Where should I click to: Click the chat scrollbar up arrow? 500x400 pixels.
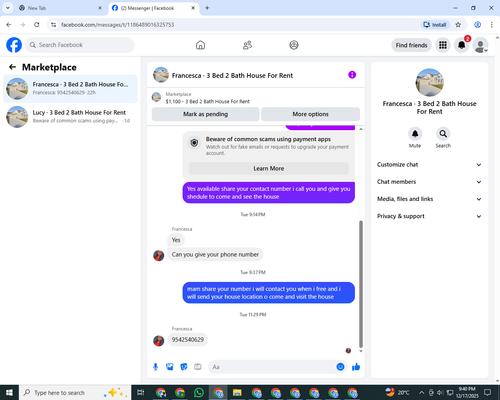pyautogui.click(x=361, y=129)
